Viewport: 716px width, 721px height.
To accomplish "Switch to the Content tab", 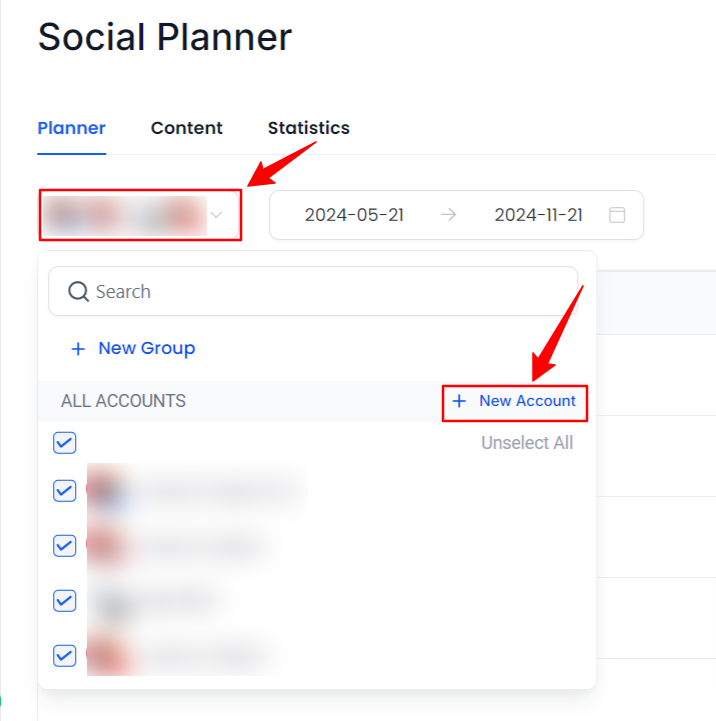I will (x=187, y=128).
